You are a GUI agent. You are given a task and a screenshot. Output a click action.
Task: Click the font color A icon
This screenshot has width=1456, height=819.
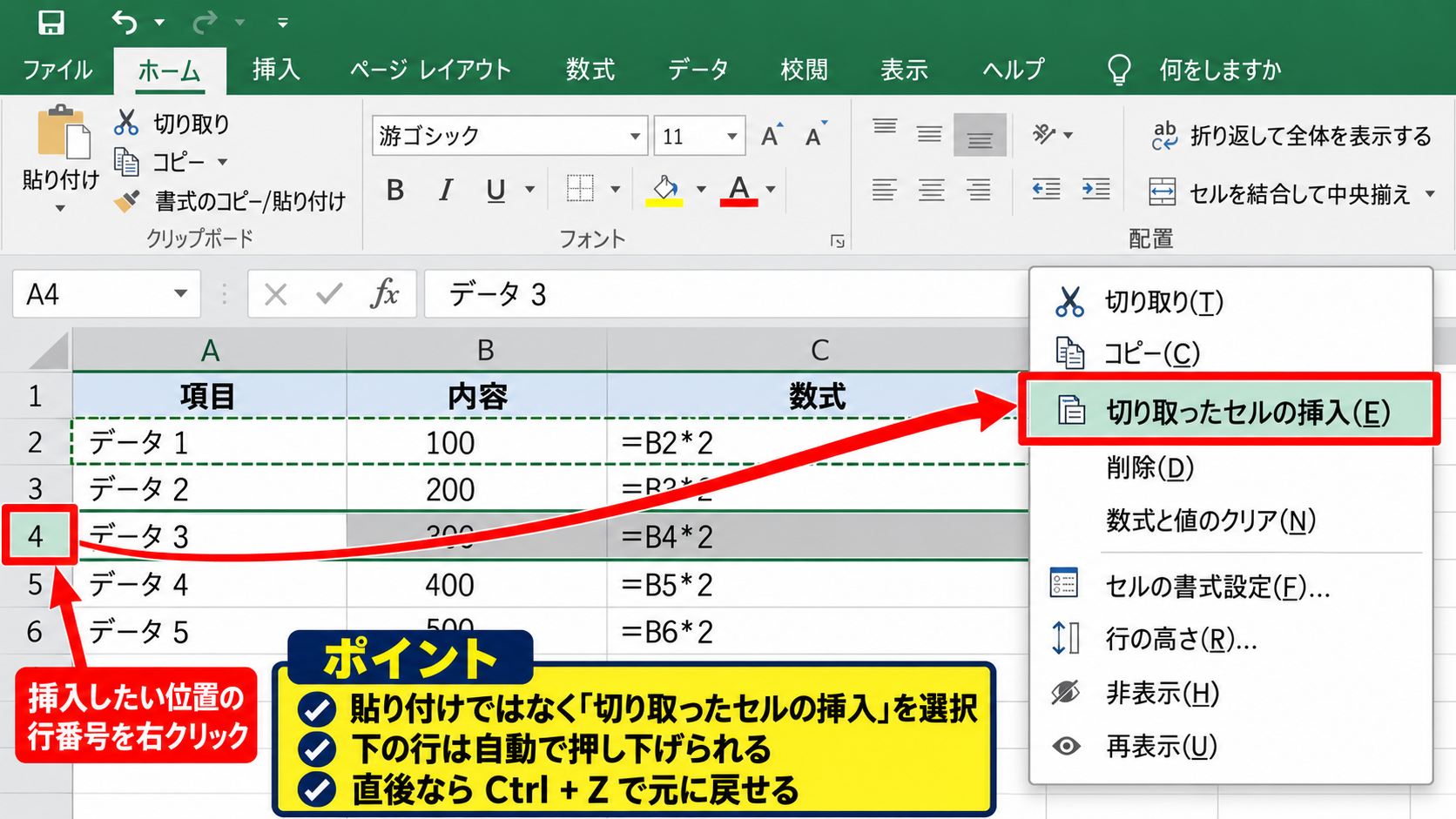[738, 189]
